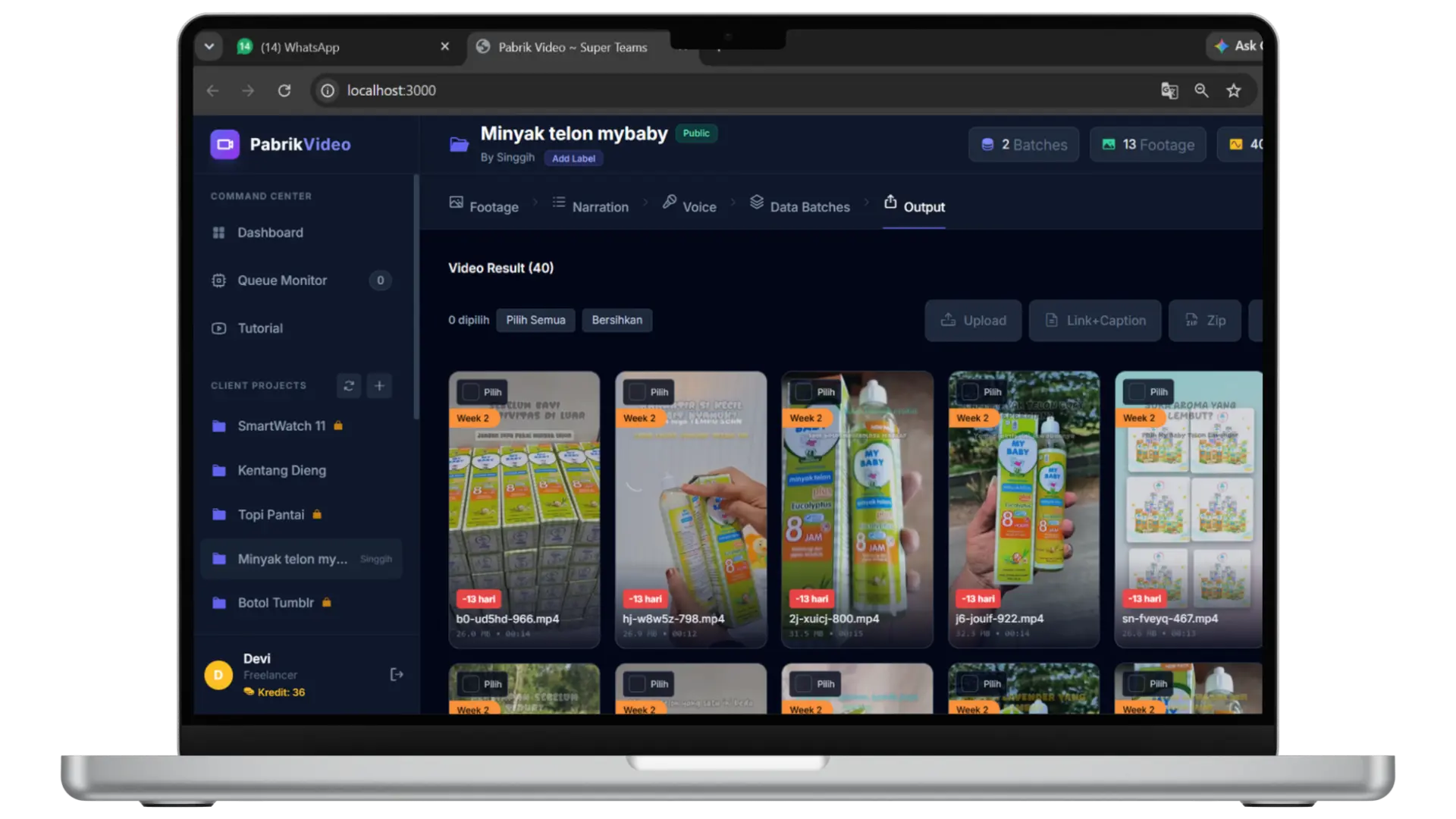Click the Zip download button

tap(1205, 320)
